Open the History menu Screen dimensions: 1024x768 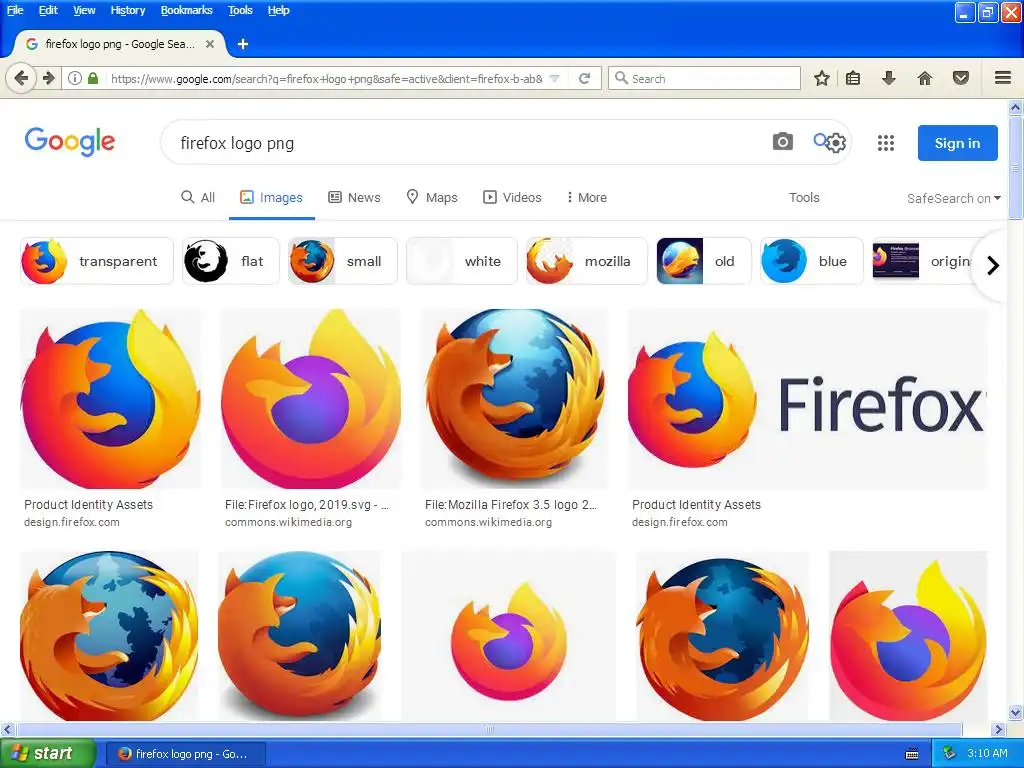(127, 10)
